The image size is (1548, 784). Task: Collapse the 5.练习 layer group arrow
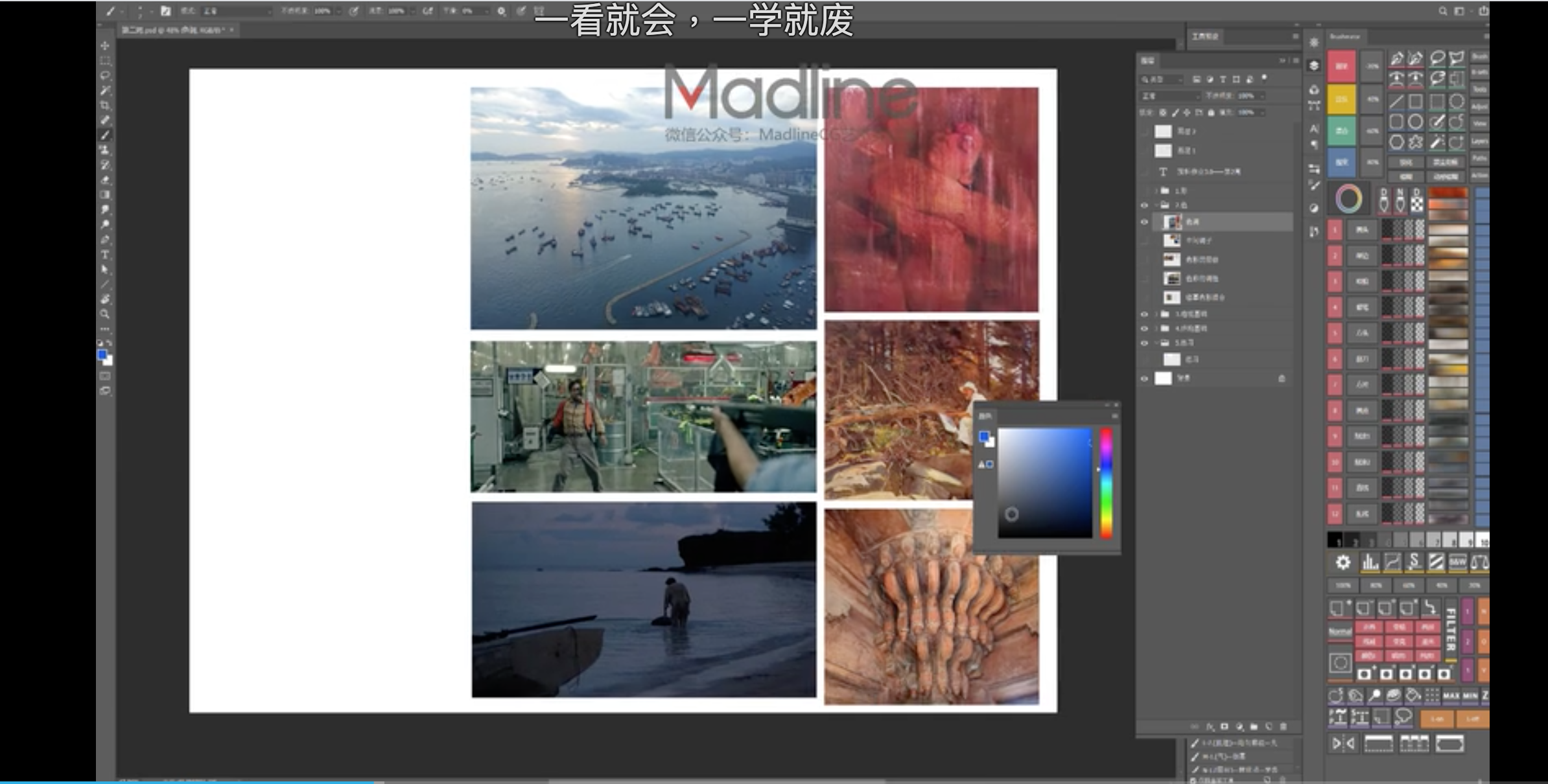pyautogui.click(x=1156, y=343)
